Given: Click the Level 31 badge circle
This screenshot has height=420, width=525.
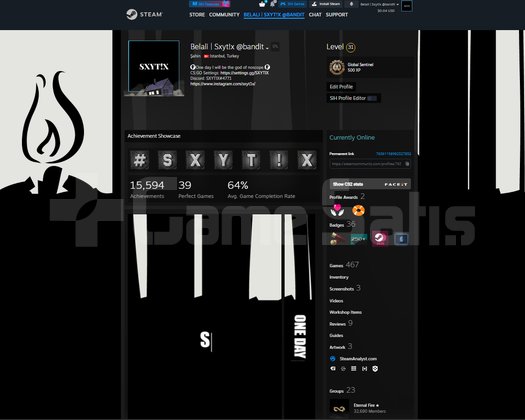Looking at the screenshot, I should pos(350,47).
